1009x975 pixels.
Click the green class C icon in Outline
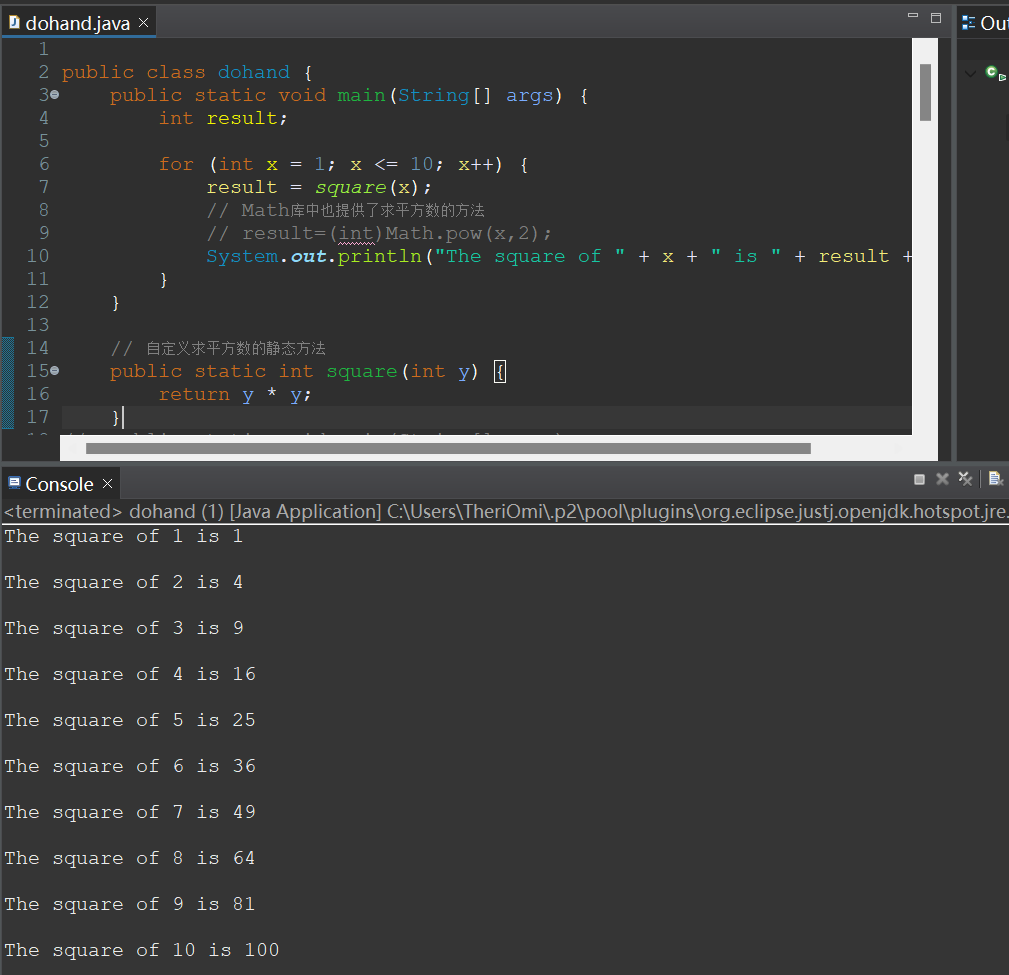tap(992, 71)
